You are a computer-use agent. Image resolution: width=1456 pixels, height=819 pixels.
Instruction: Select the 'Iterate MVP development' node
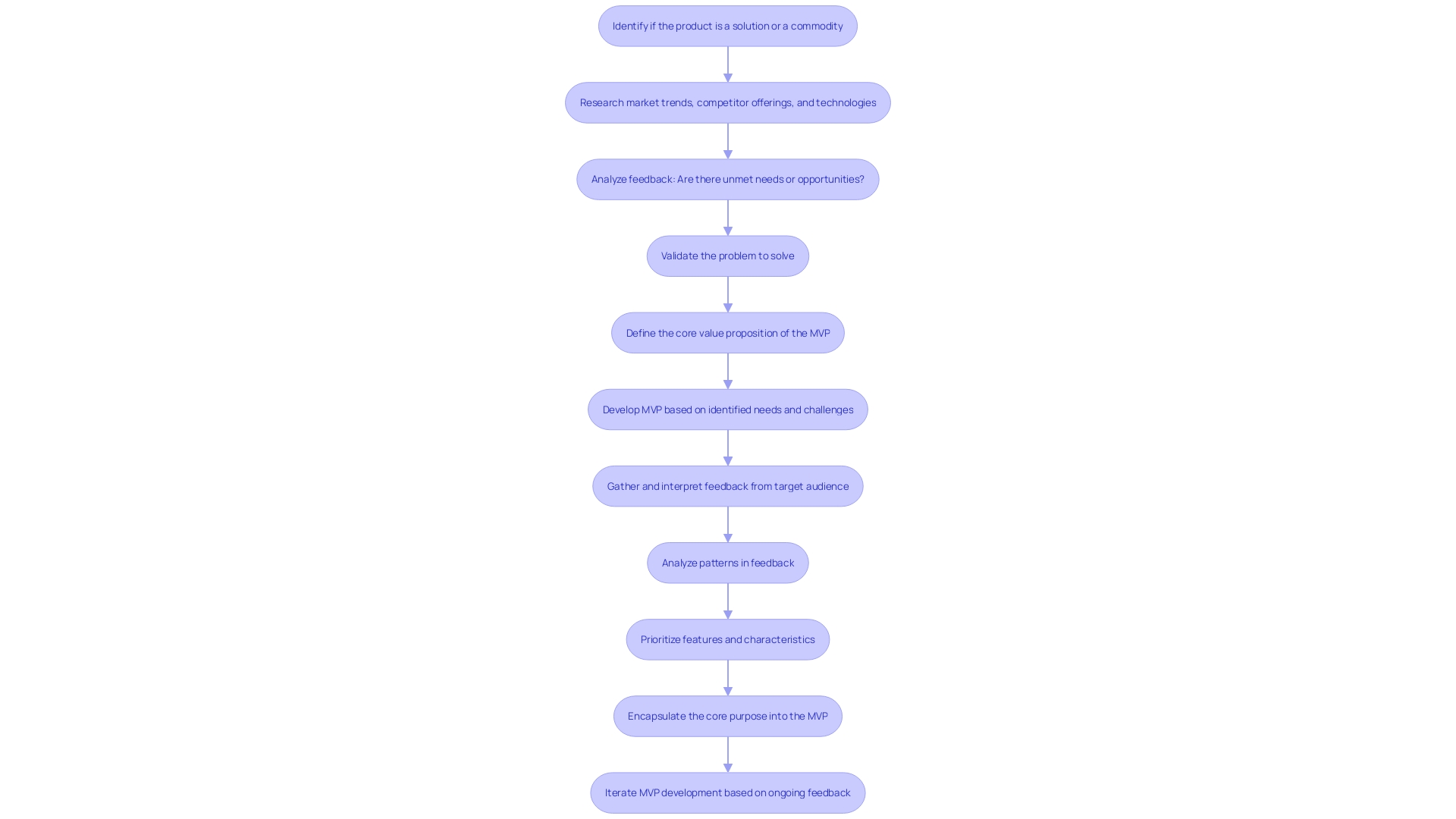point(728,792)
